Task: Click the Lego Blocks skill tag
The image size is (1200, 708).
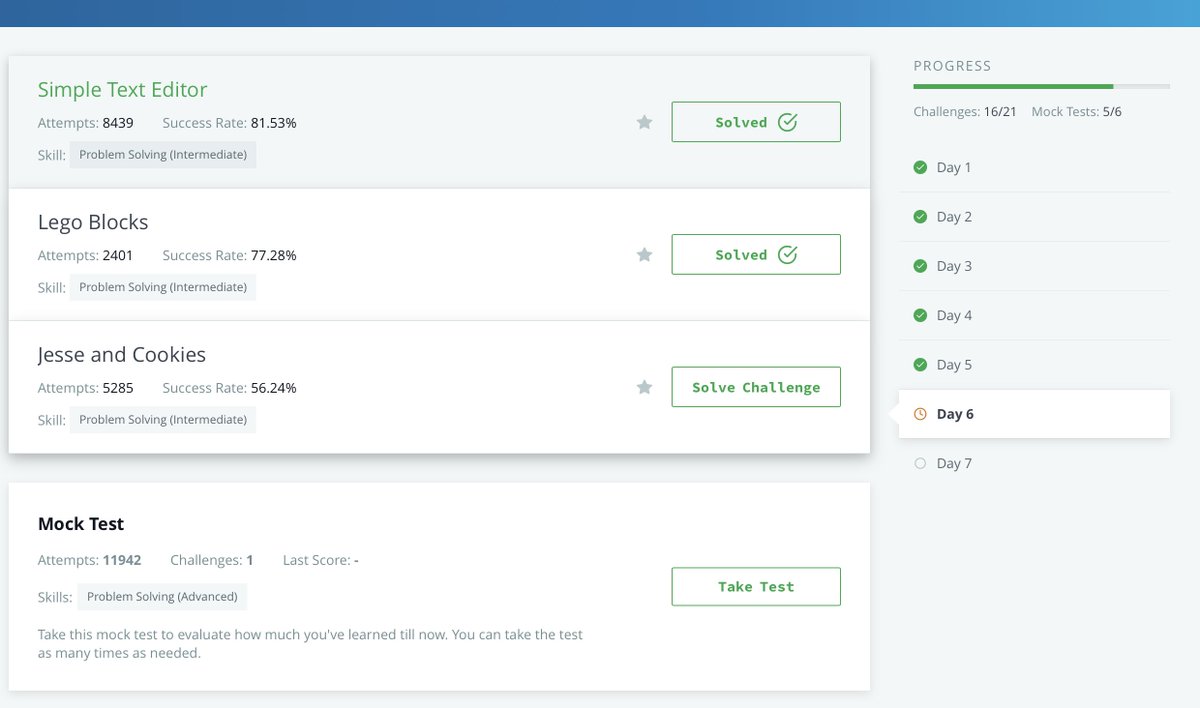Action: click(x=163, y=287)
